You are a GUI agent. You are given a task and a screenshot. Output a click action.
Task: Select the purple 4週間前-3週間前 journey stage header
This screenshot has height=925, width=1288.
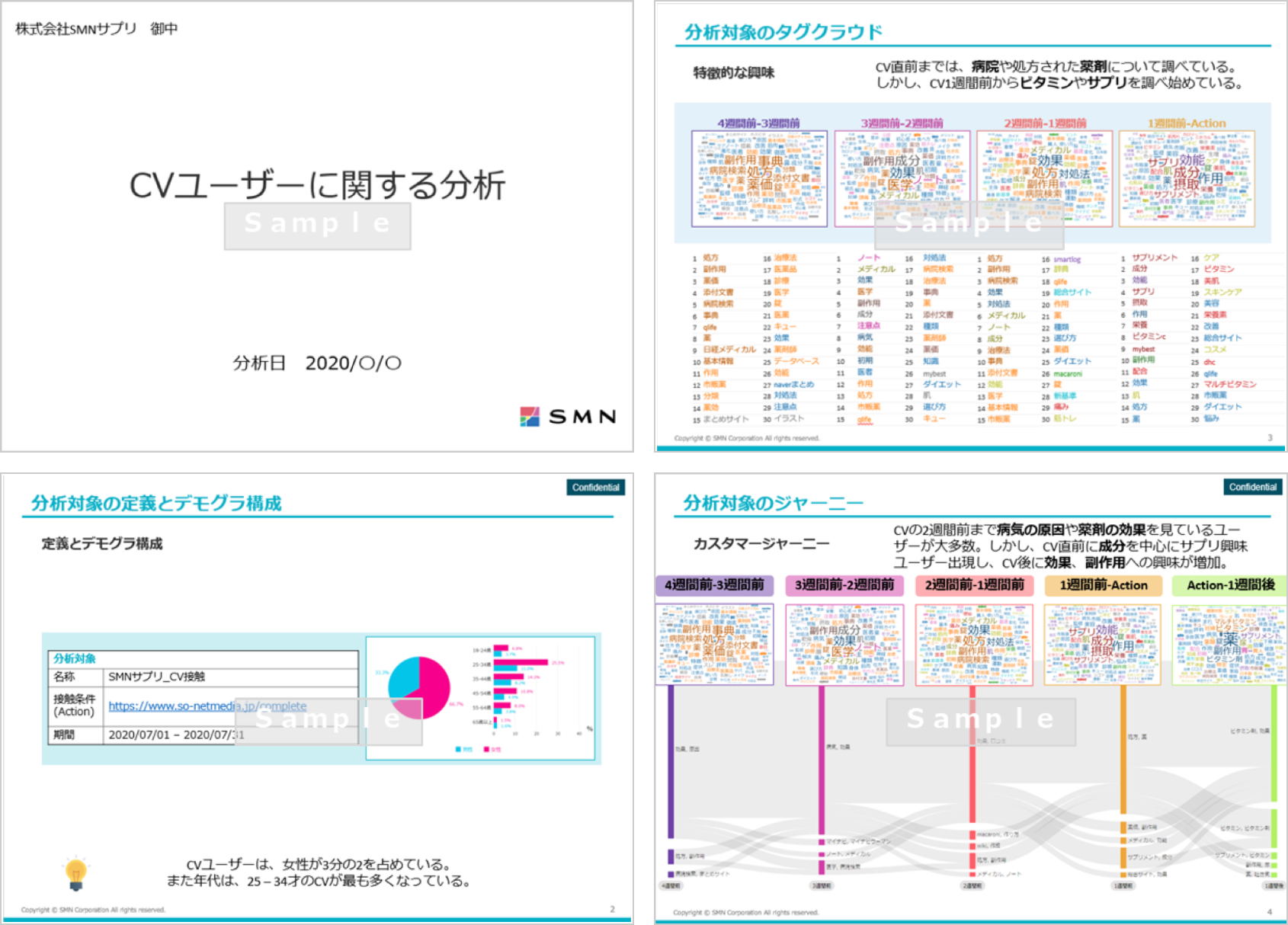pyautogui.click(x=714, y=585)
